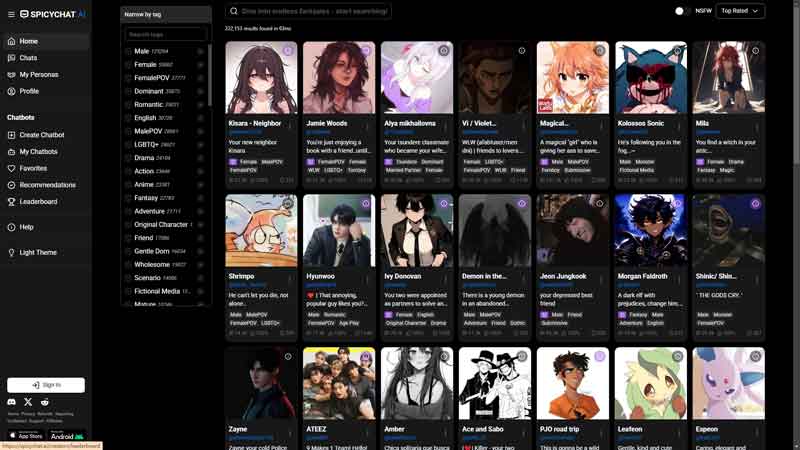Click info badge on PJO road trip card image
This screenshot has width=800, height=450.
coord(599,357)
